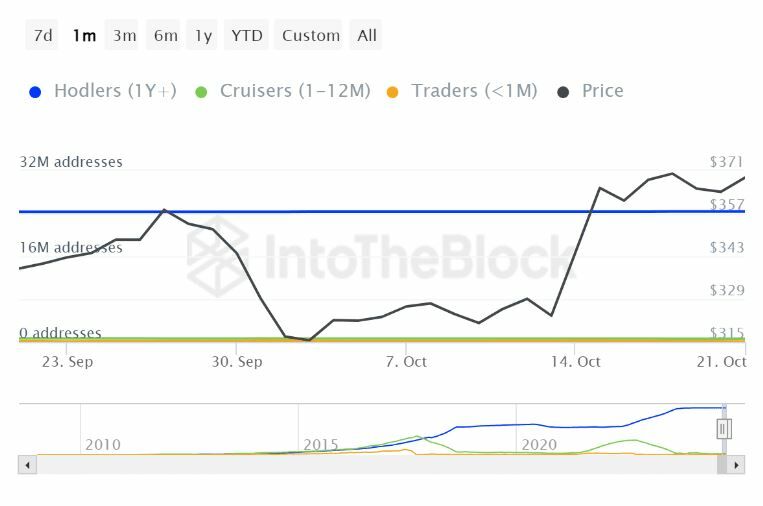Select YTD time range

tap(246, 35)
